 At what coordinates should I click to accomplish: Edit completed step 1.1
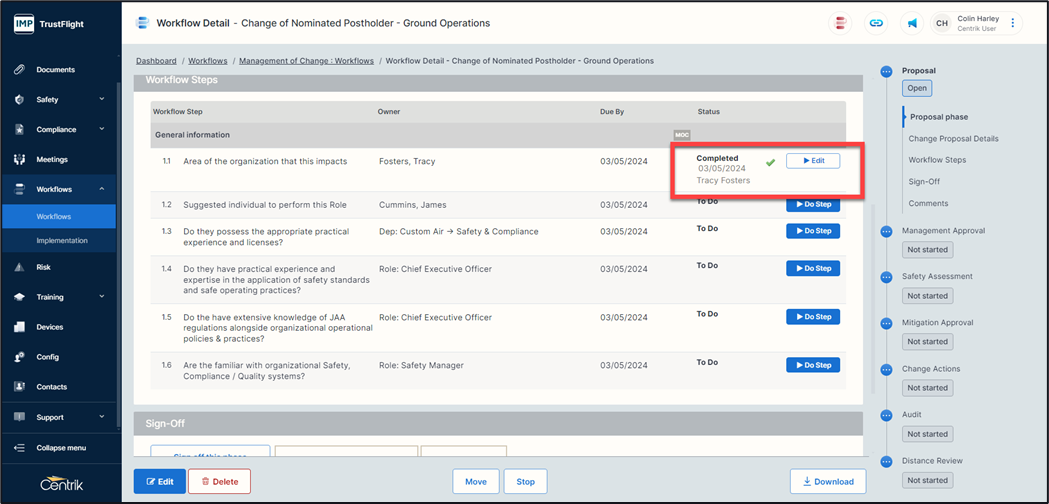point(812,161)
